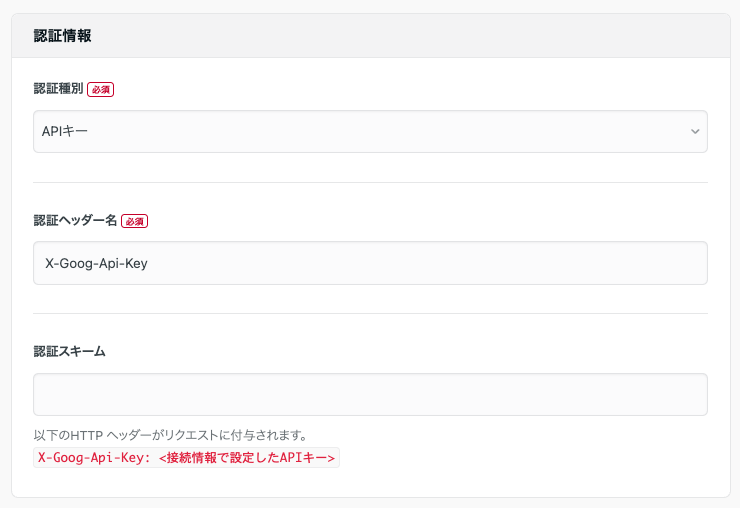
Task: Click the help text about HTTP ヘッダー
Action: click(x=170, y=435)
